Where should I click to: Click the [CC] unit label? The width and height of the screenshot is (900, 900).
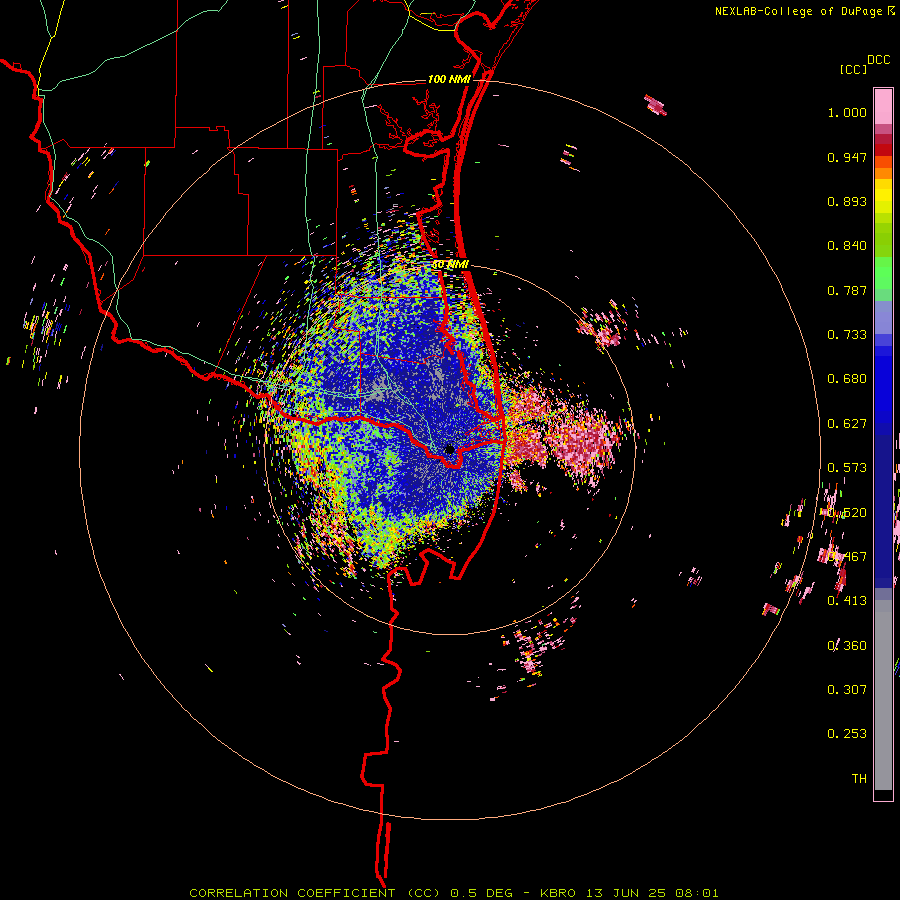(854, 69)
